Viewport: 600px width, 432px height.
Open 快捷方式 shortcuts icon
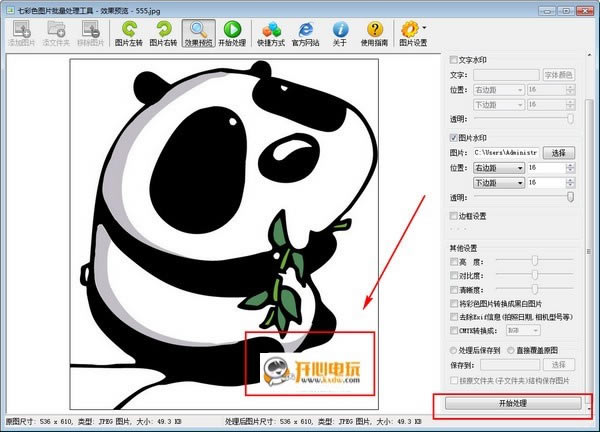pos(271,34)
